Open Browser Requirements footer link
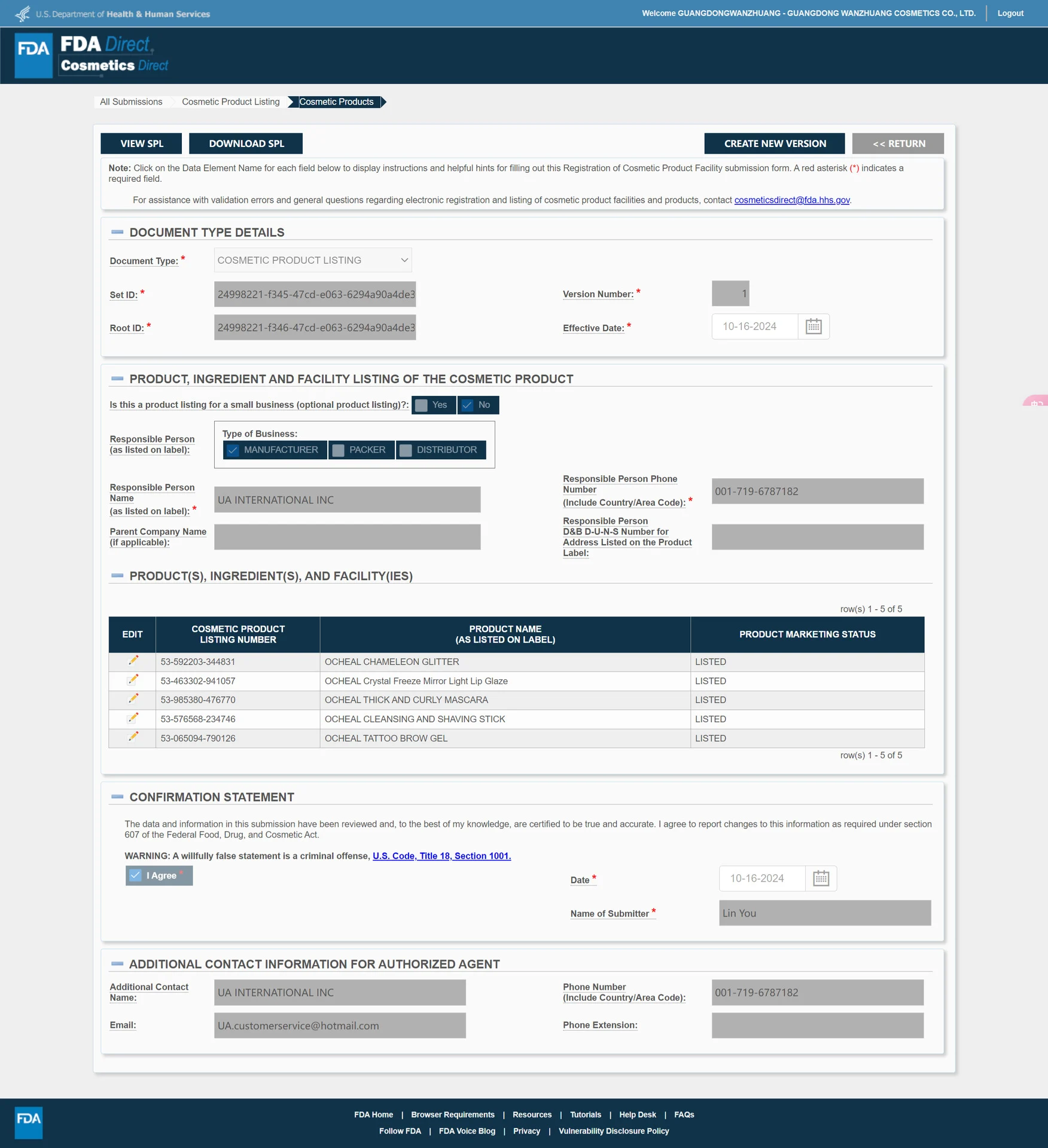 click(453, 1115)
